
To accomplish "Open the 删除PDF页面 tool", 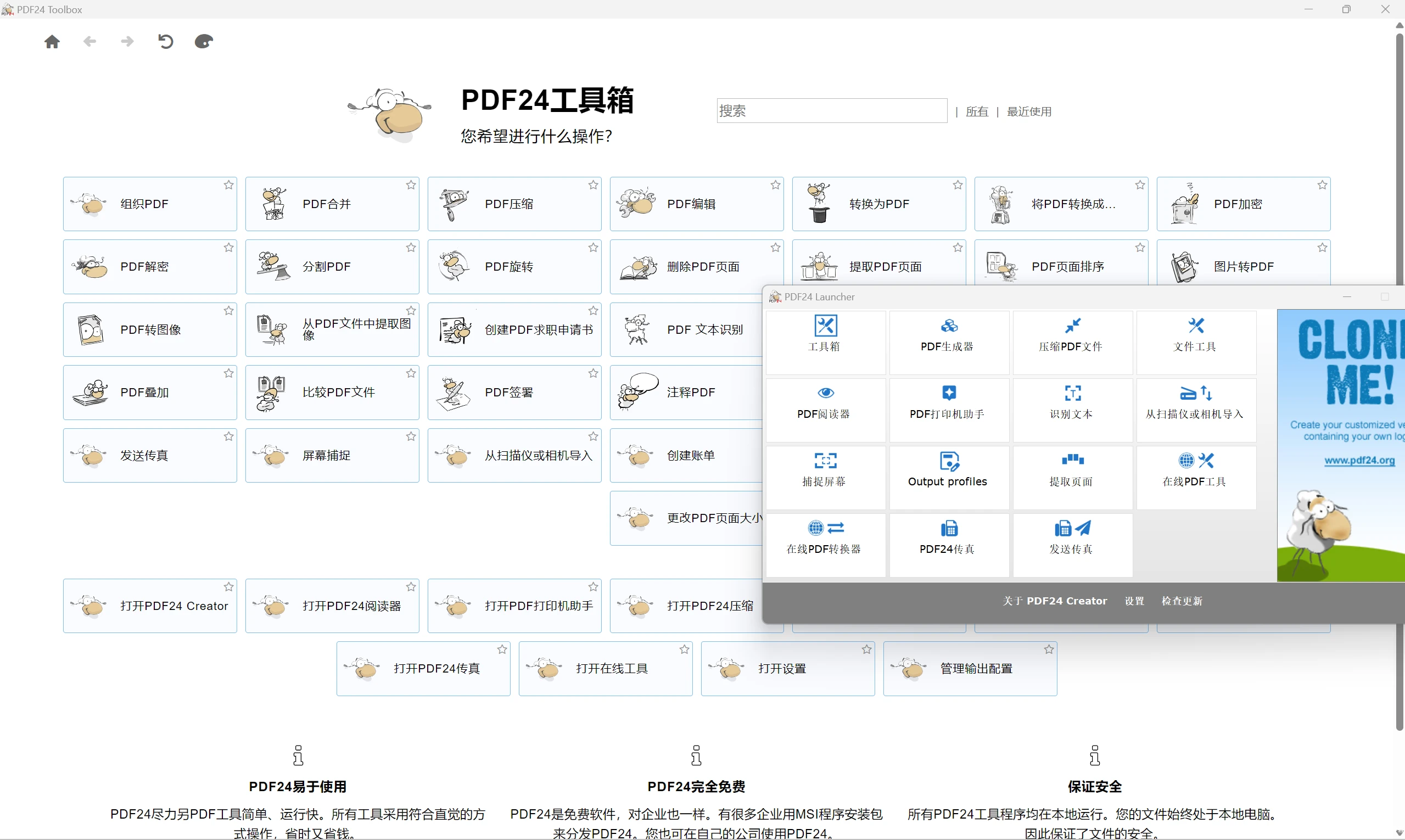I will point(697,267).
